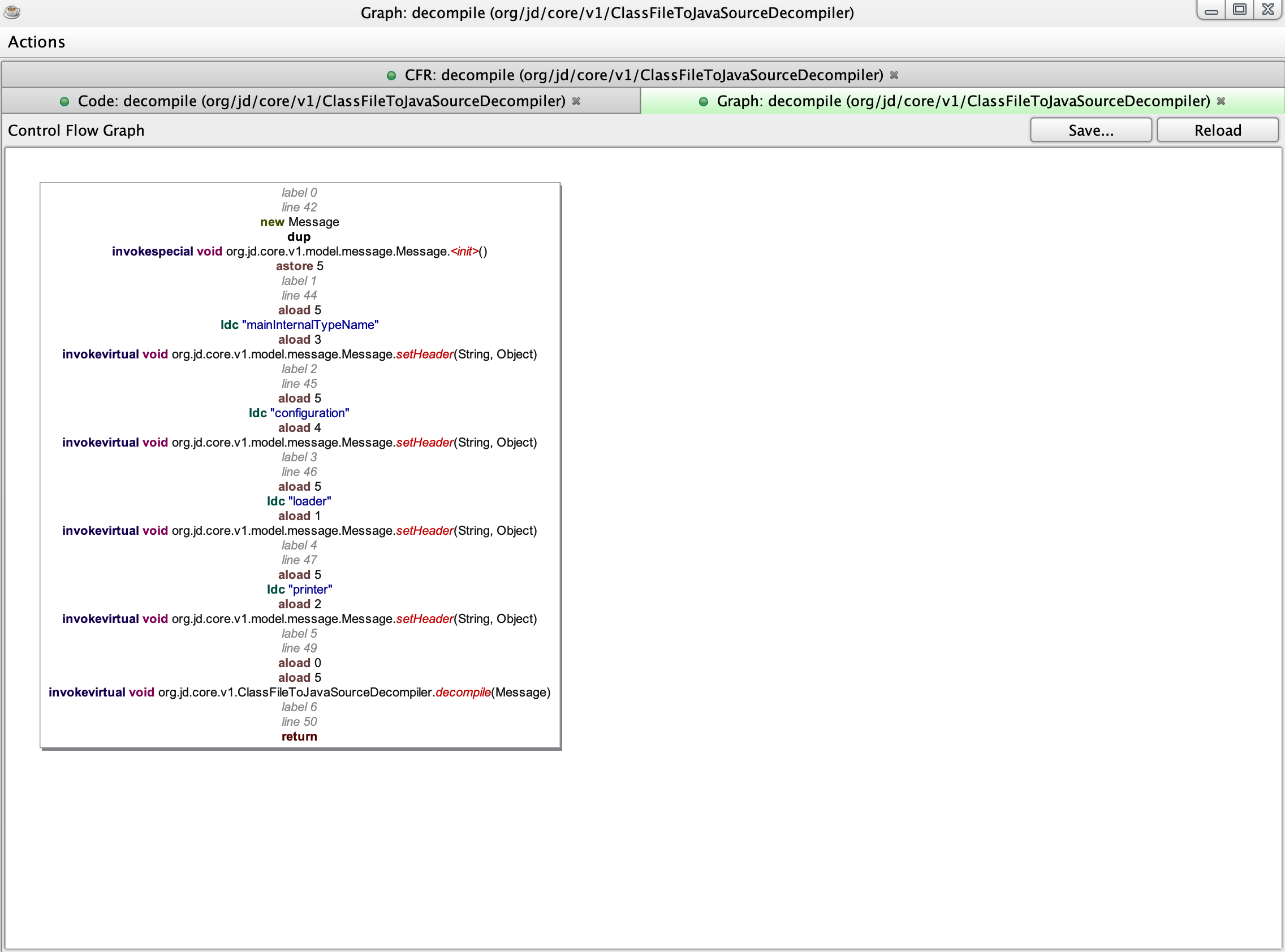
Task: Close the Graph decompile tab
Action: (x=1221, y=101)
